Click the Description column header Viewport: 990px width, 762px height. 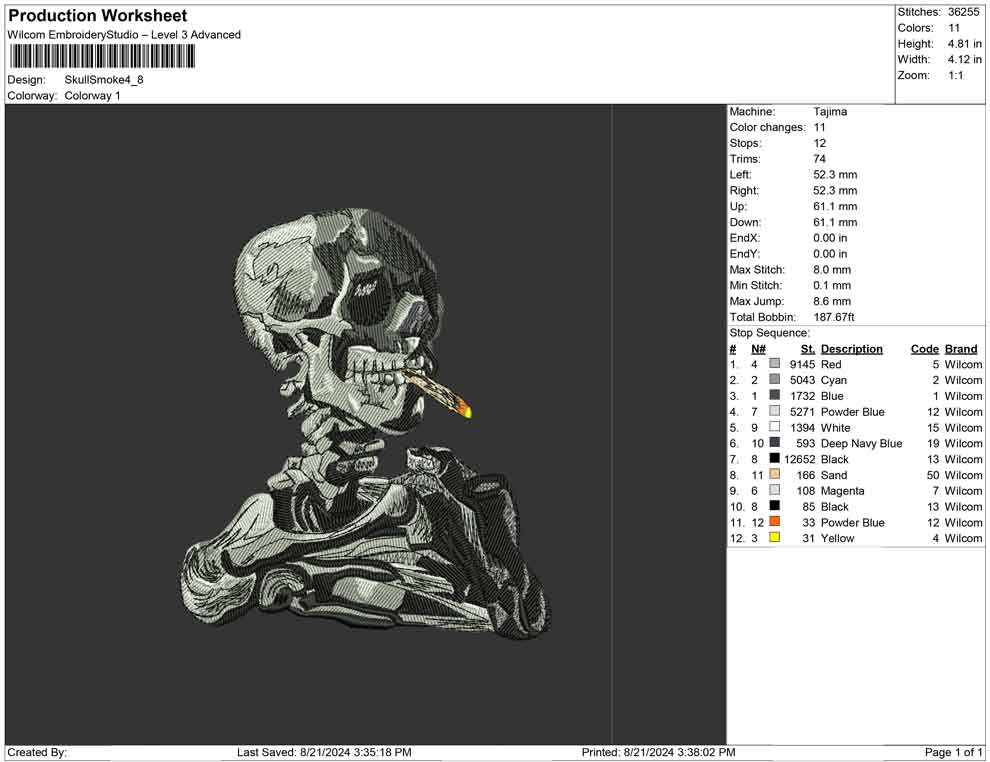[851, 348]
